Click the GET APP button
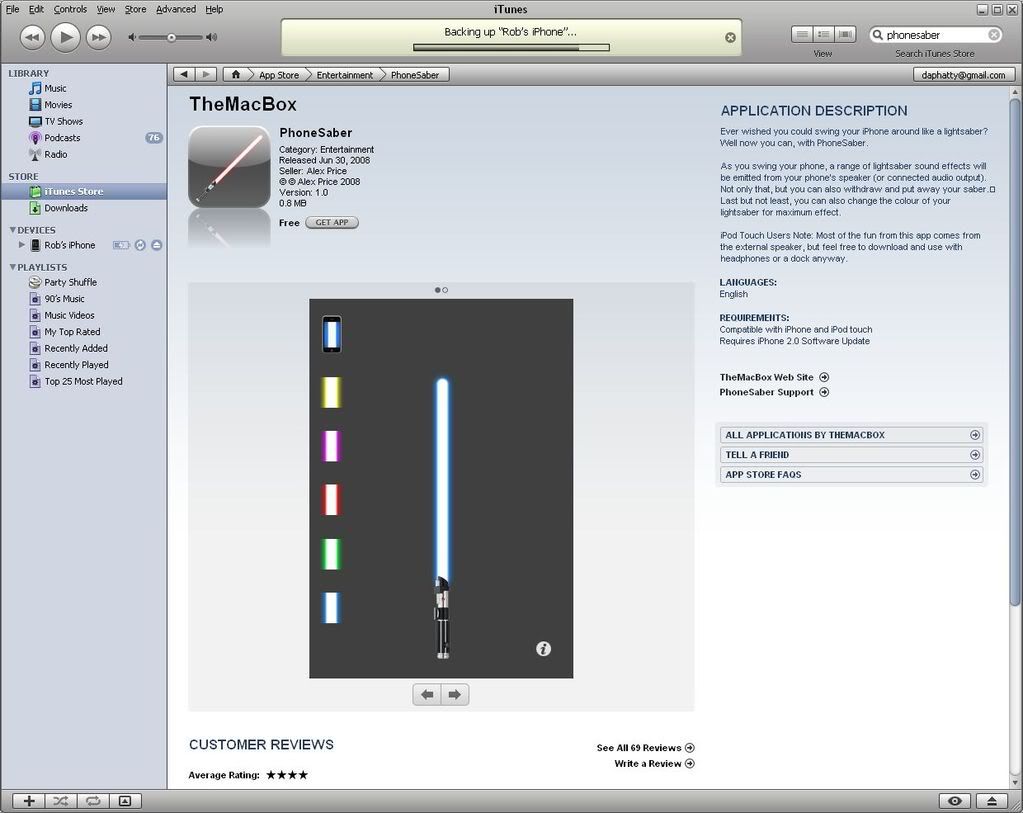The image size is (1023, 813). point(331,222)
